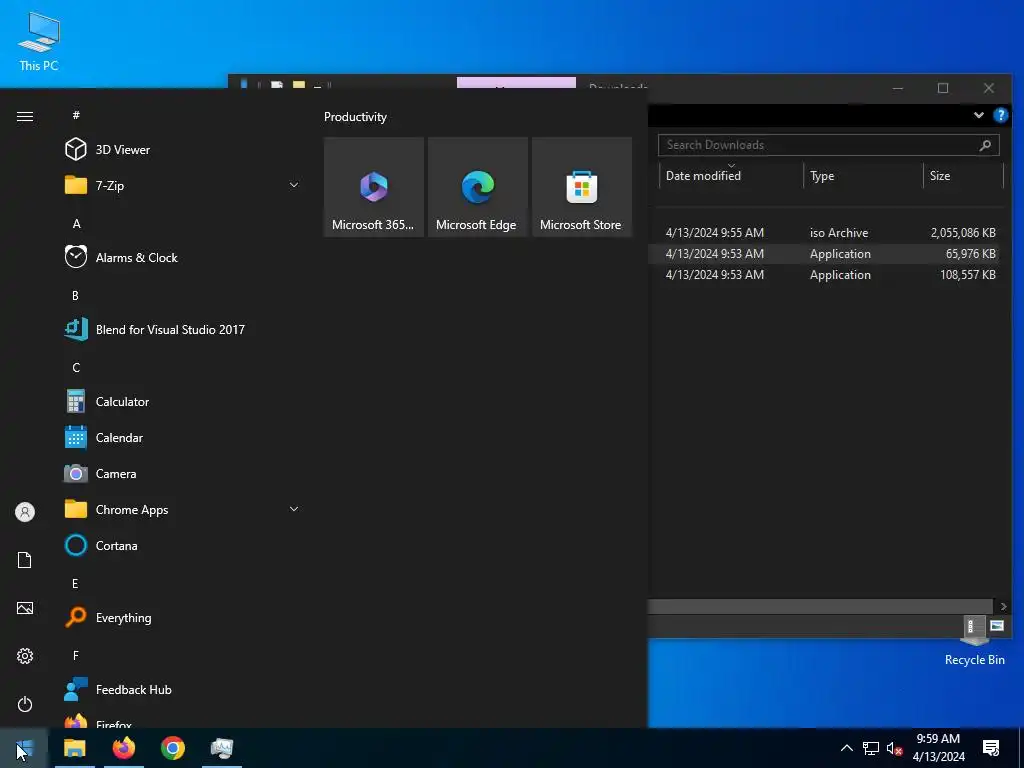Open the Microsoft Store tile
This screenshot has height=768, width=1024.
pyautogui.click(x=582, y=187)
